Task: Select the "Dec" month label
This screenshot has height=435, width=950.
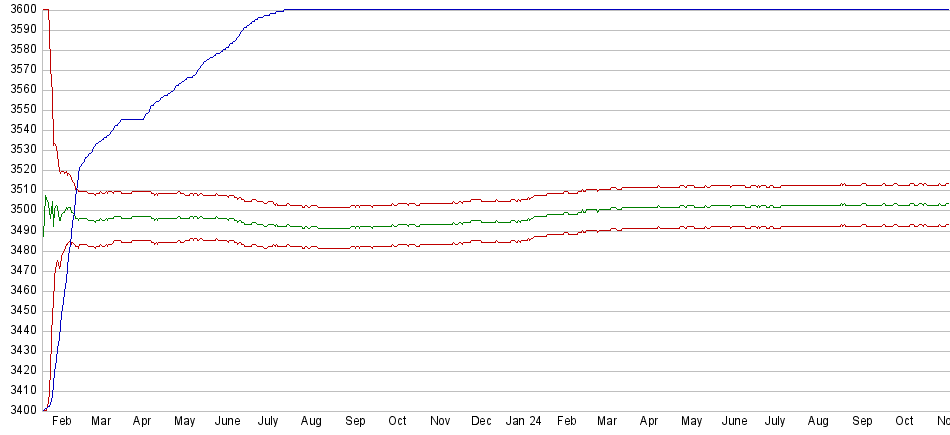Action: point(482,422)
